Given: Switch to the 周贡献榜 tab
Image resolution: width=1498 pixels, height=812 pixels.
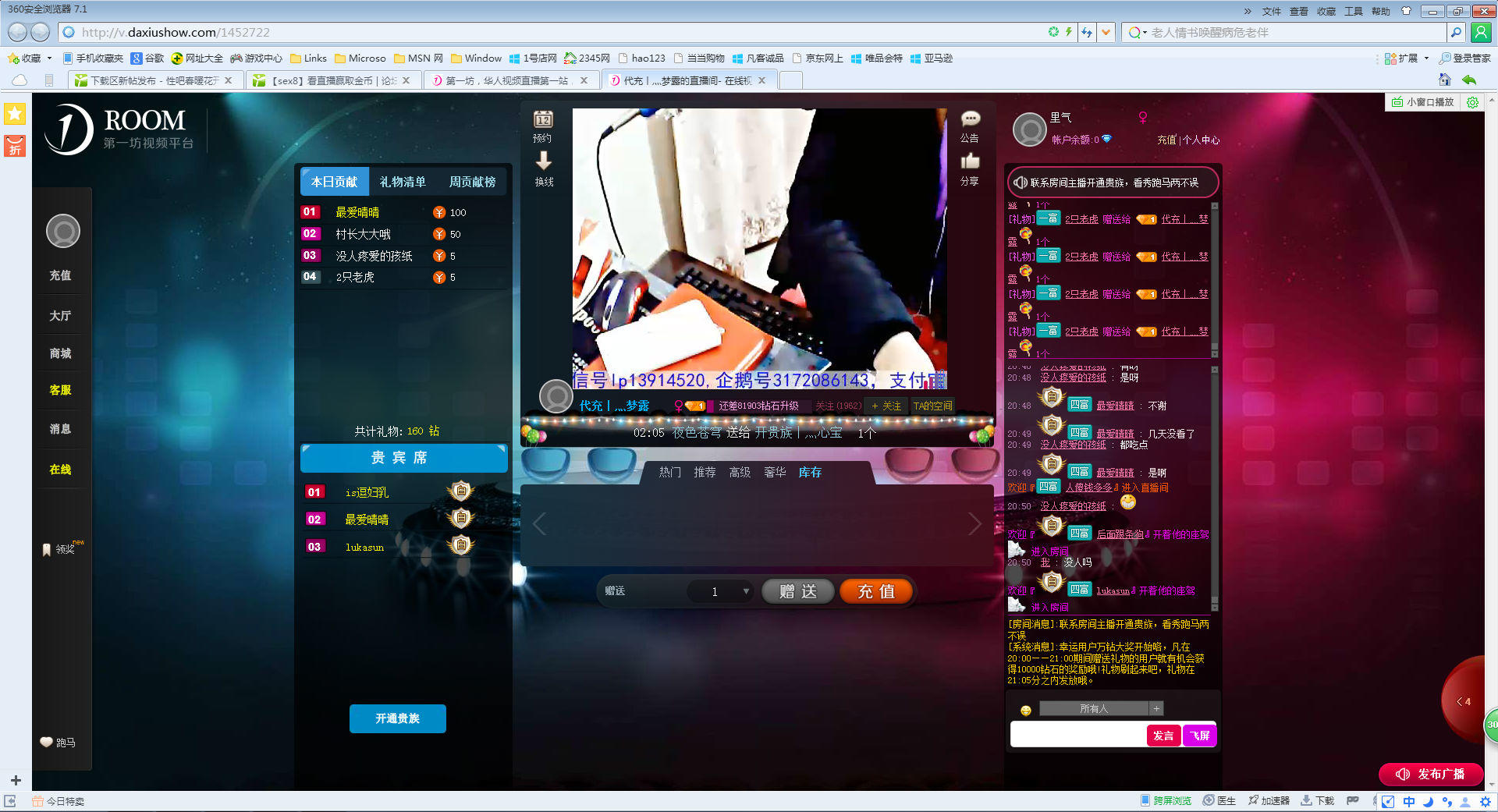Looking at the screenshot, I should 472,182.
